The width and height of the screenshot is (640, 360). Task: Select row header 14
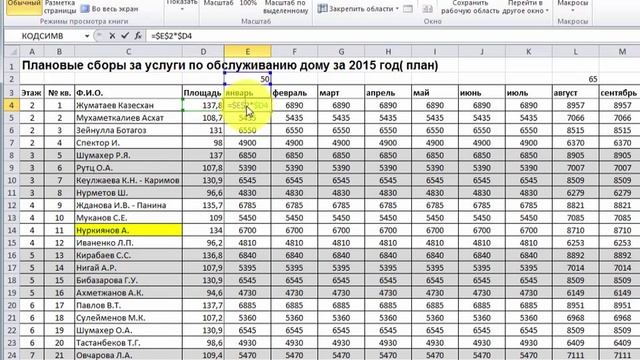pos(11,230)
